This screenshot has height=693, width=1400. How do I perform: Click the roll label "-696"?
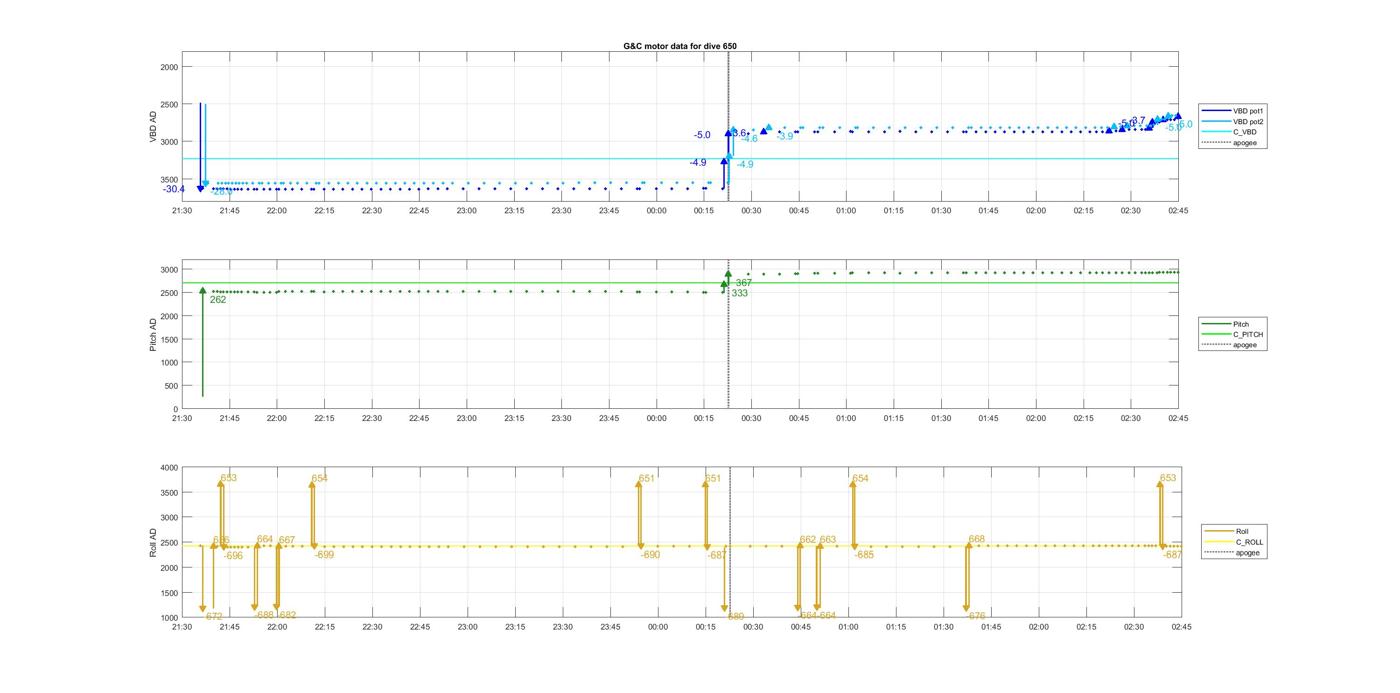(x=233, y=555)
